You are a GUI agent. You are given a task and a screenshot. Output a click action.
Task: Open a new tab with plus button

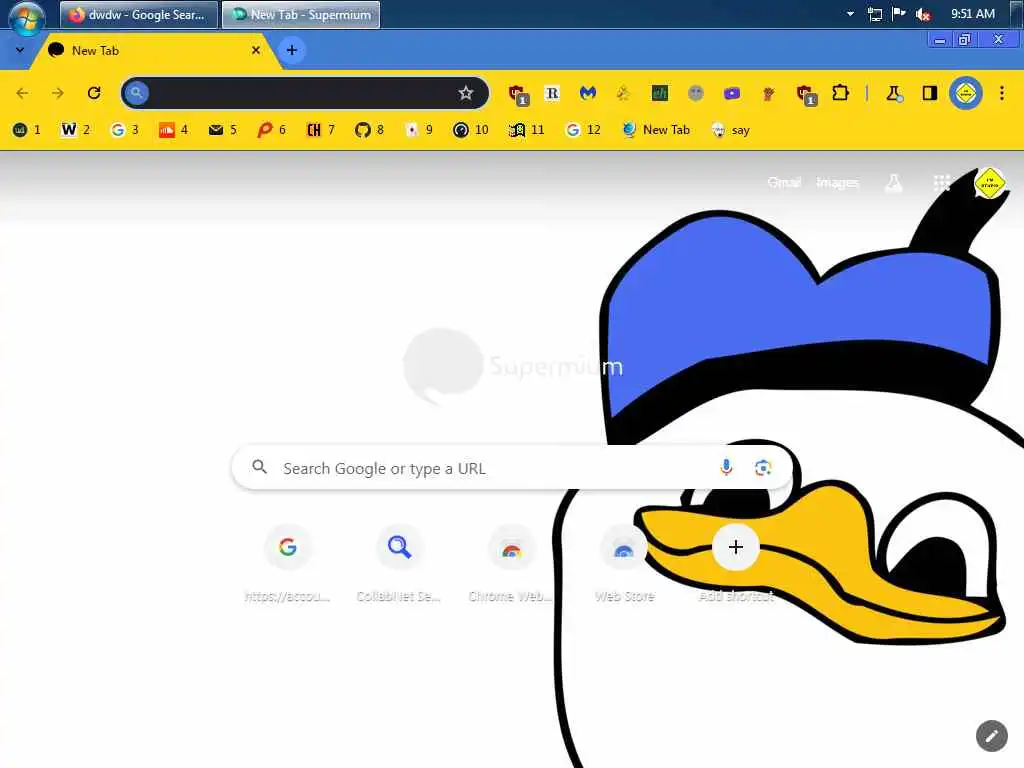292,50
